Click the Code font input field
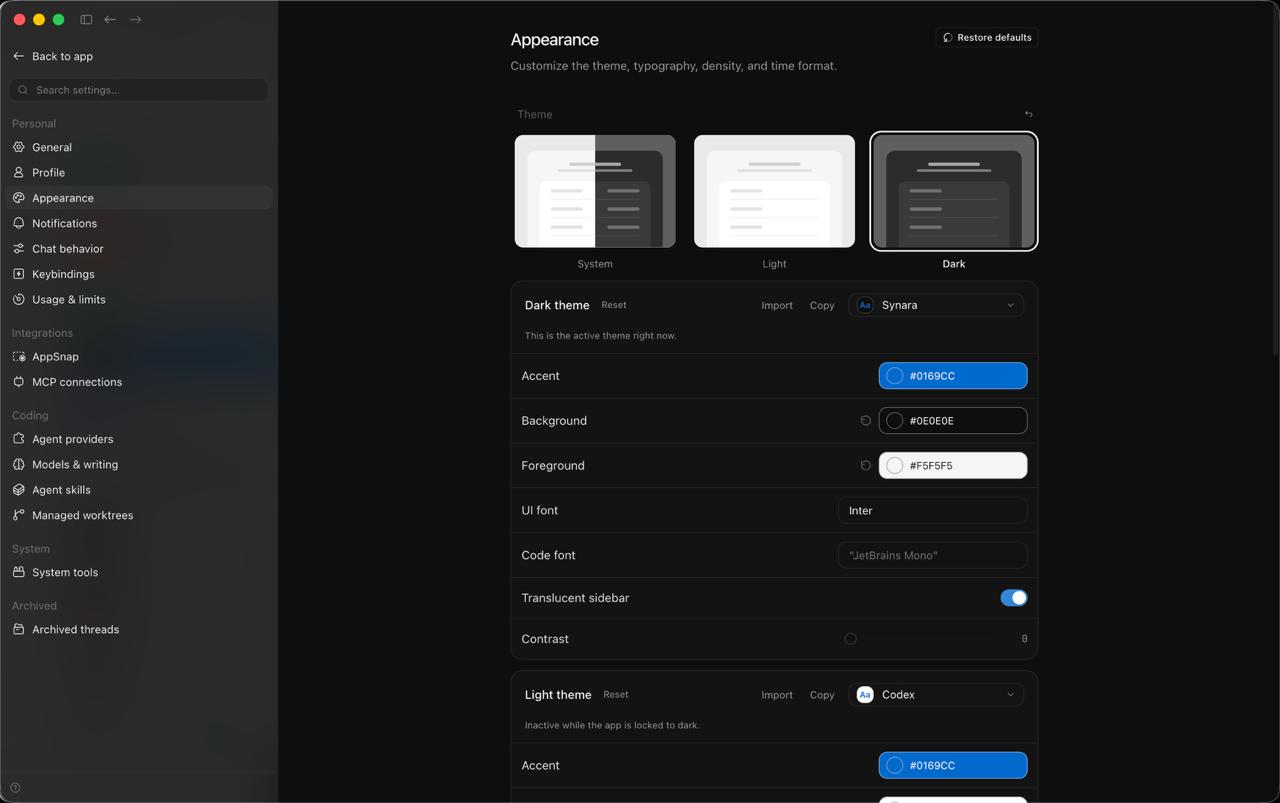 tap(932, 555)
